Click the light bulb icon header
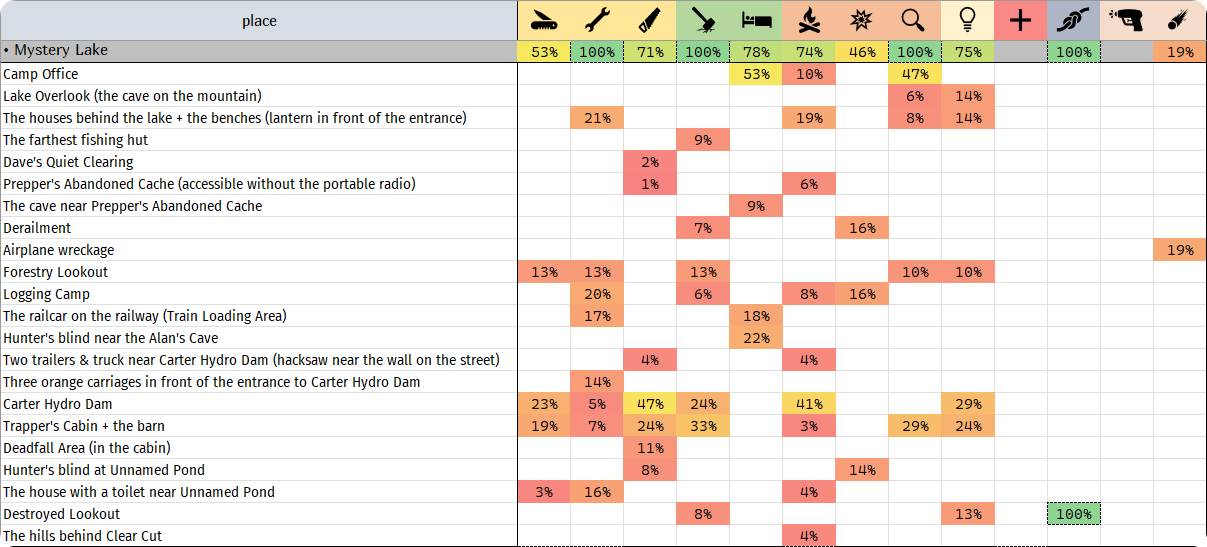This screenshot has width=1207, height=547. 968,20
